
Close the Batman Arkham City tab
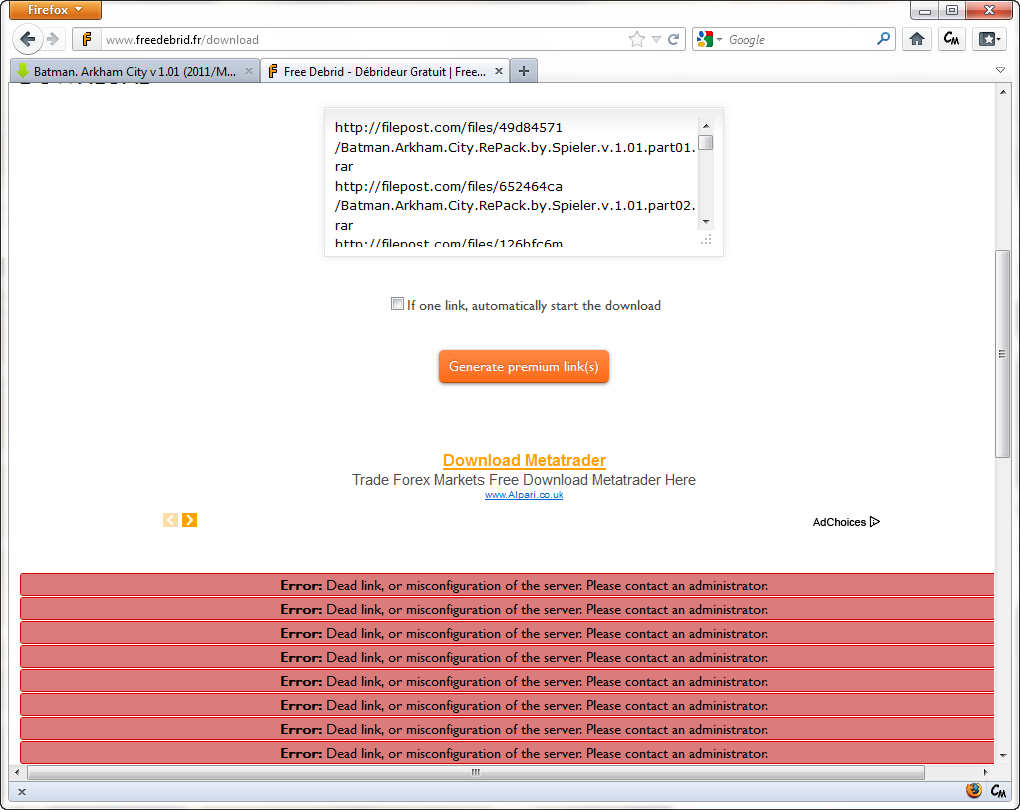tap(248, 71)
